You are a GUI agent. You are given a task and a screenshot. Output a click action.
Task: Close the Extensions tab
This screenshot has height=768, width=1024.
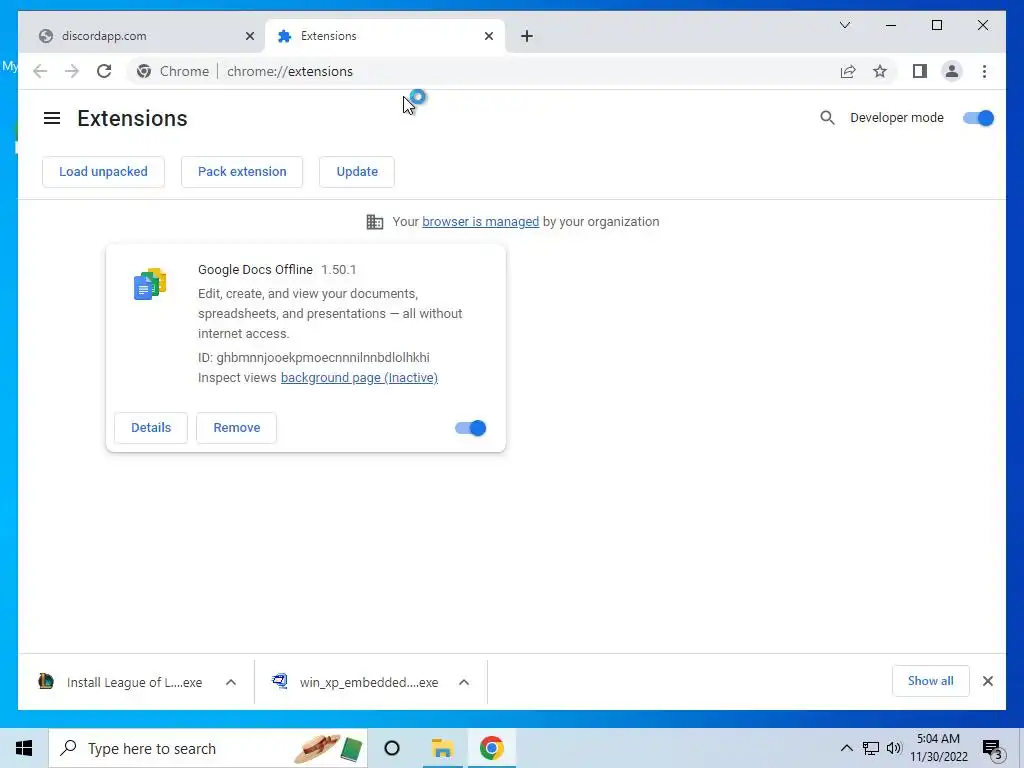(x=488, y=36)
